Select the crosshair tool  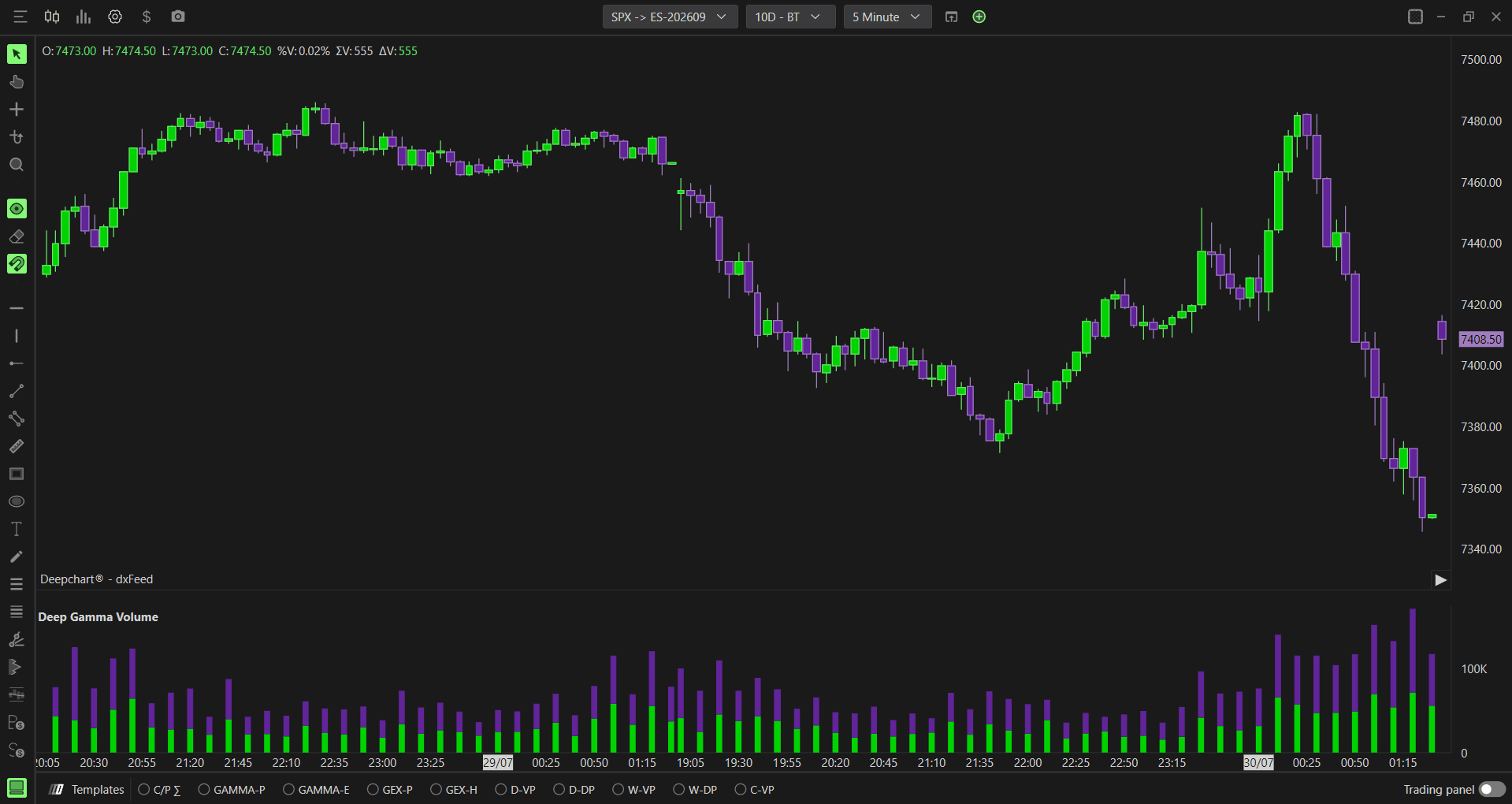(x=17, y=110)
